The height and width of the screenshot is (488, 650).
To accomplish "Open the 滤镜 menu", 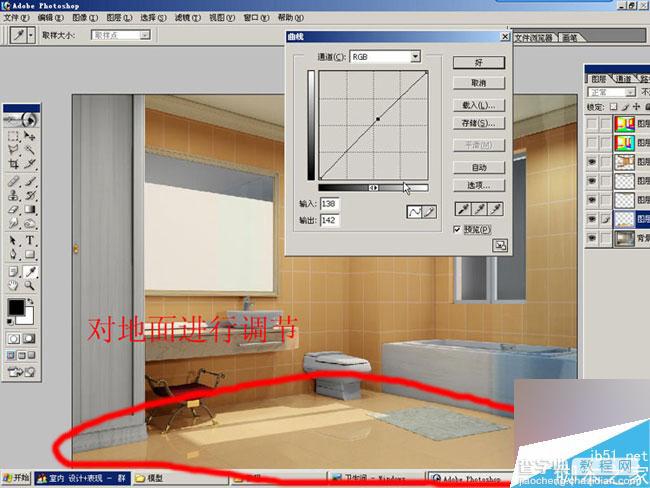I will (188, 18).
